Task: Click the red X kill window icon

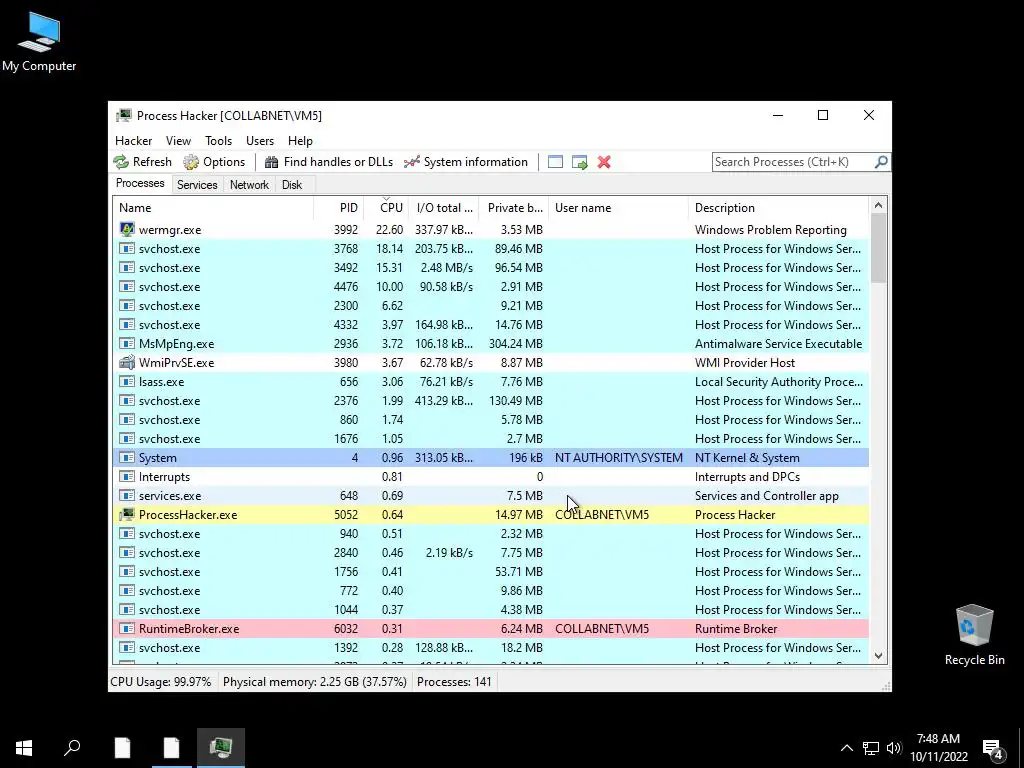Action: [604, 162]
